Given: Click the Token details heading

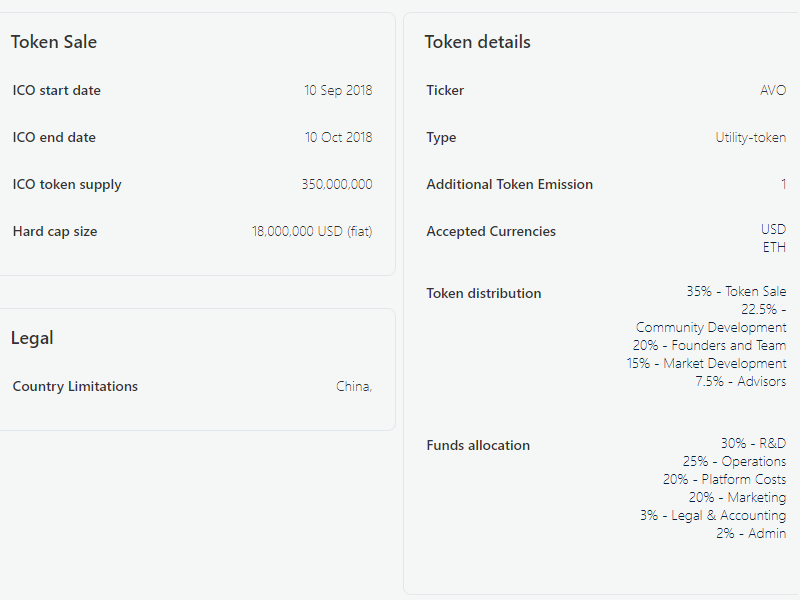Looking at the screenshot, I should pyautogui.click(x=477, y=42).
